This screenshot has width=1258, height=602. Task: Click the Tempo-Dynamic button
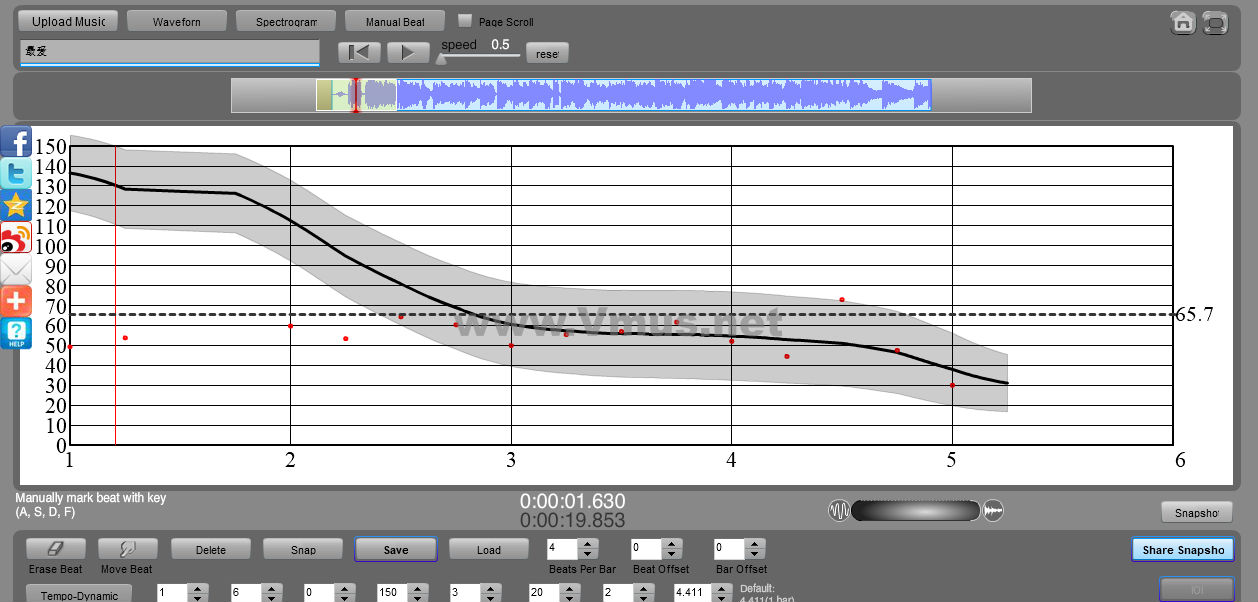[x=78, y=595]
